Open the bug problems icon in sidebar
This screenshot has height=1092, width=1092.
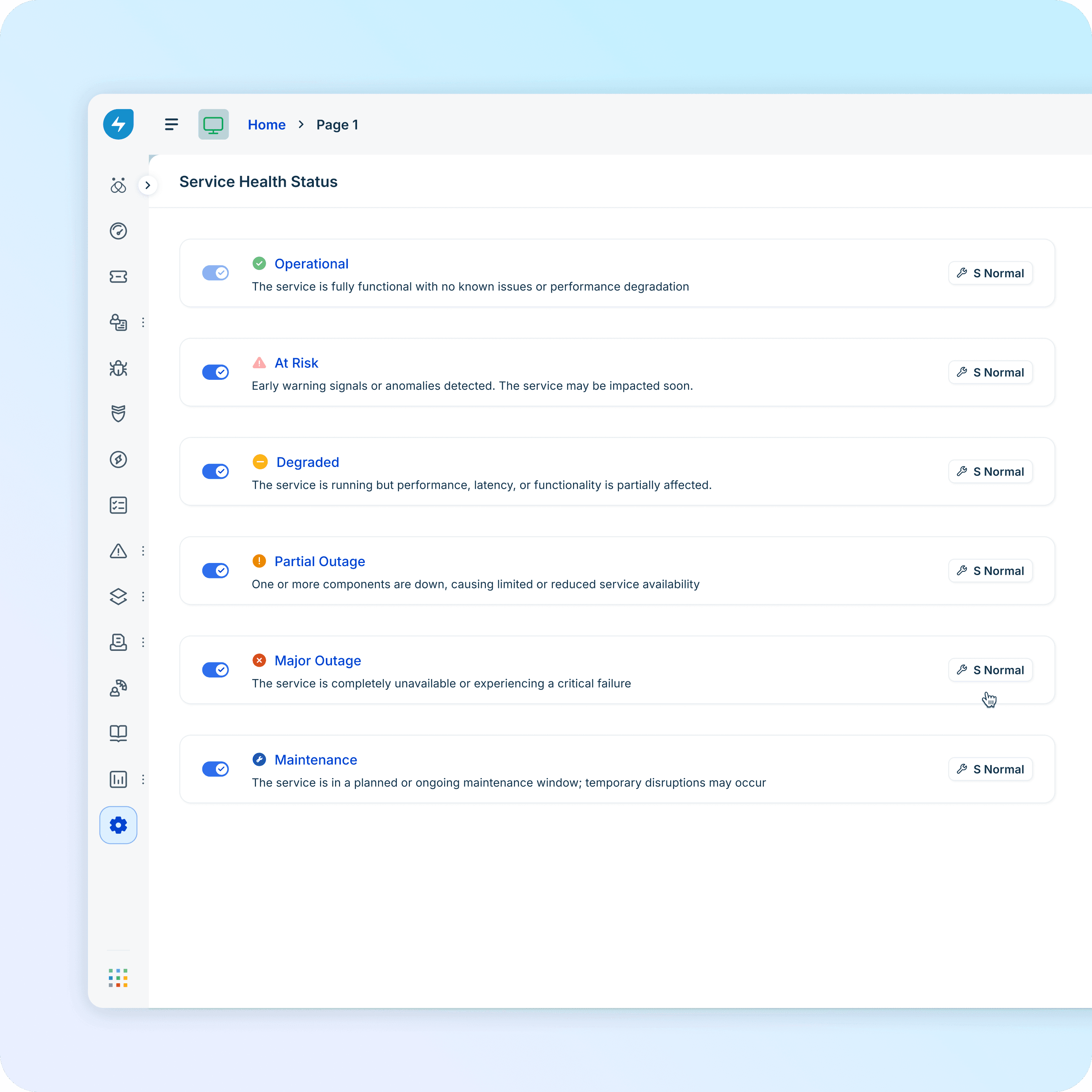coord(118,369)
